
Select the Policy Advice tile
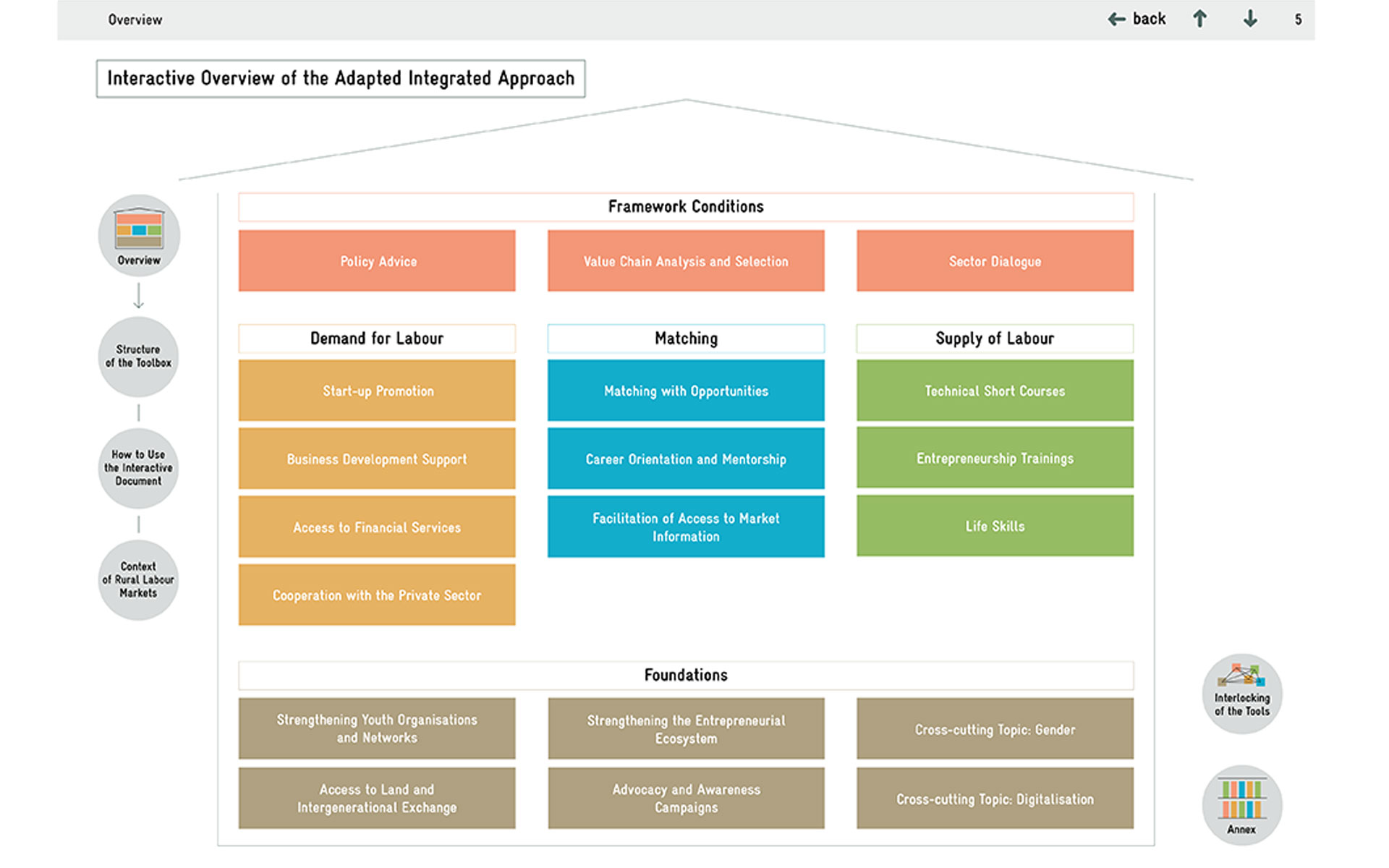click(377, 261)
